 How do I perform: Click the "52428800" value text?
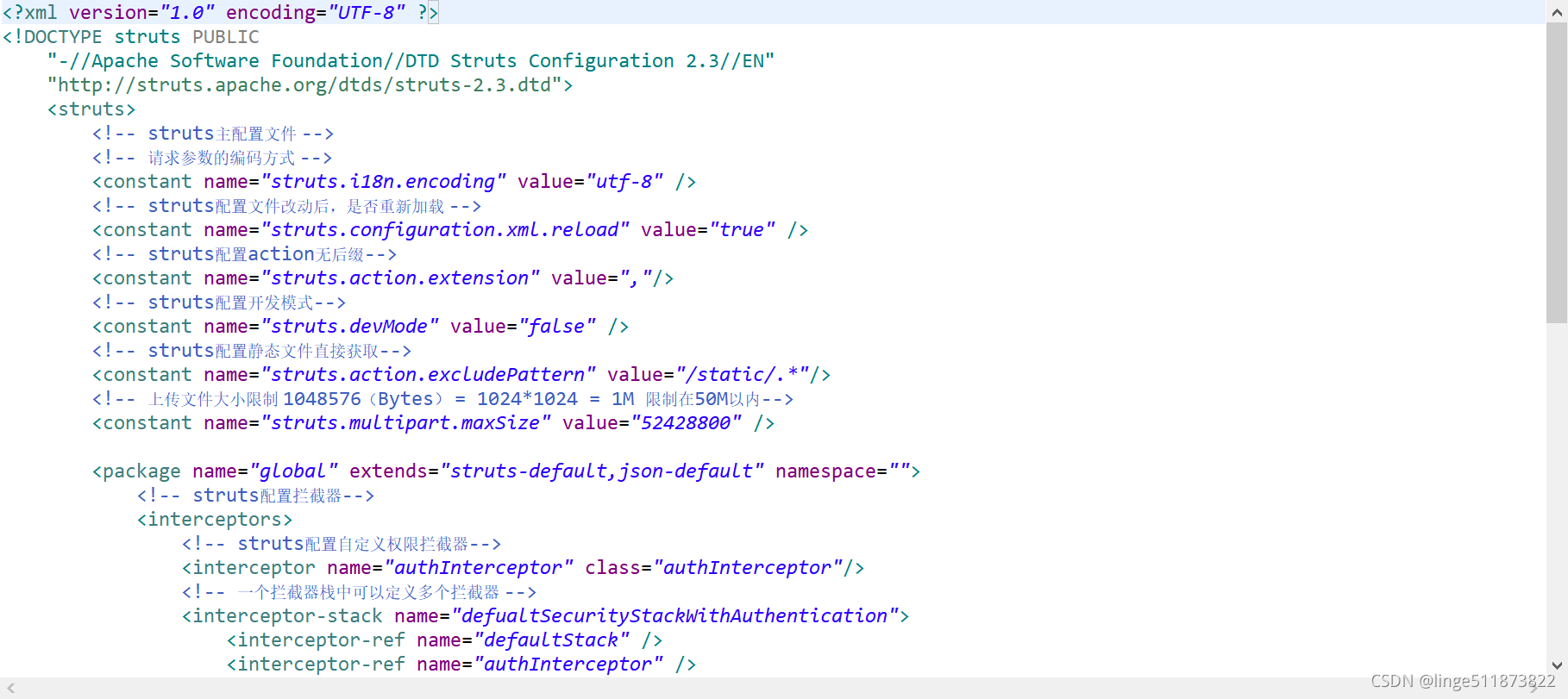click(687, 423)
